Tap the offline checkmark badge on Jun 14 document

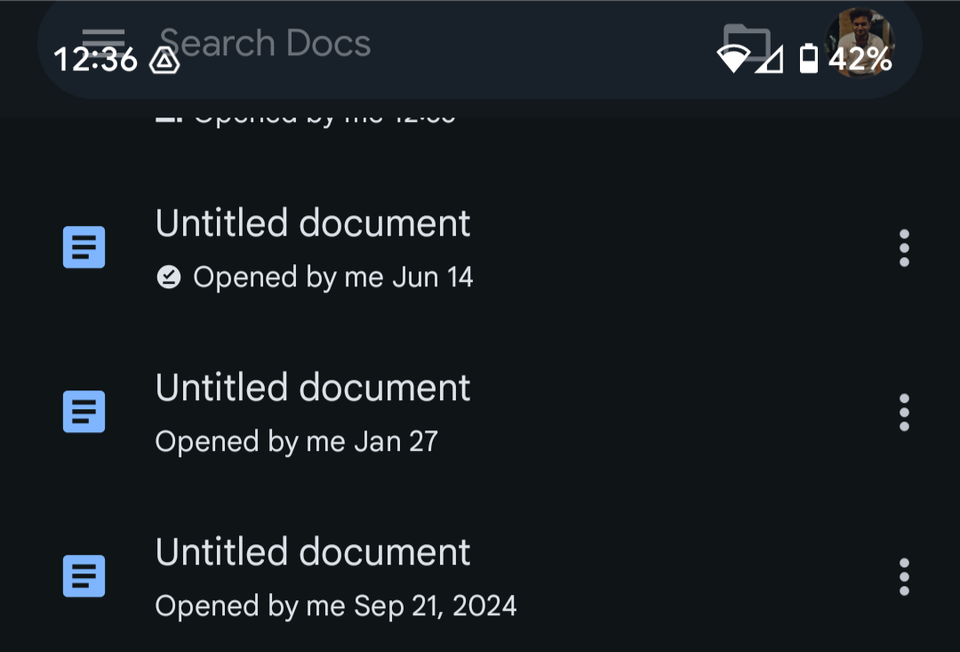[x=169, y=277]
